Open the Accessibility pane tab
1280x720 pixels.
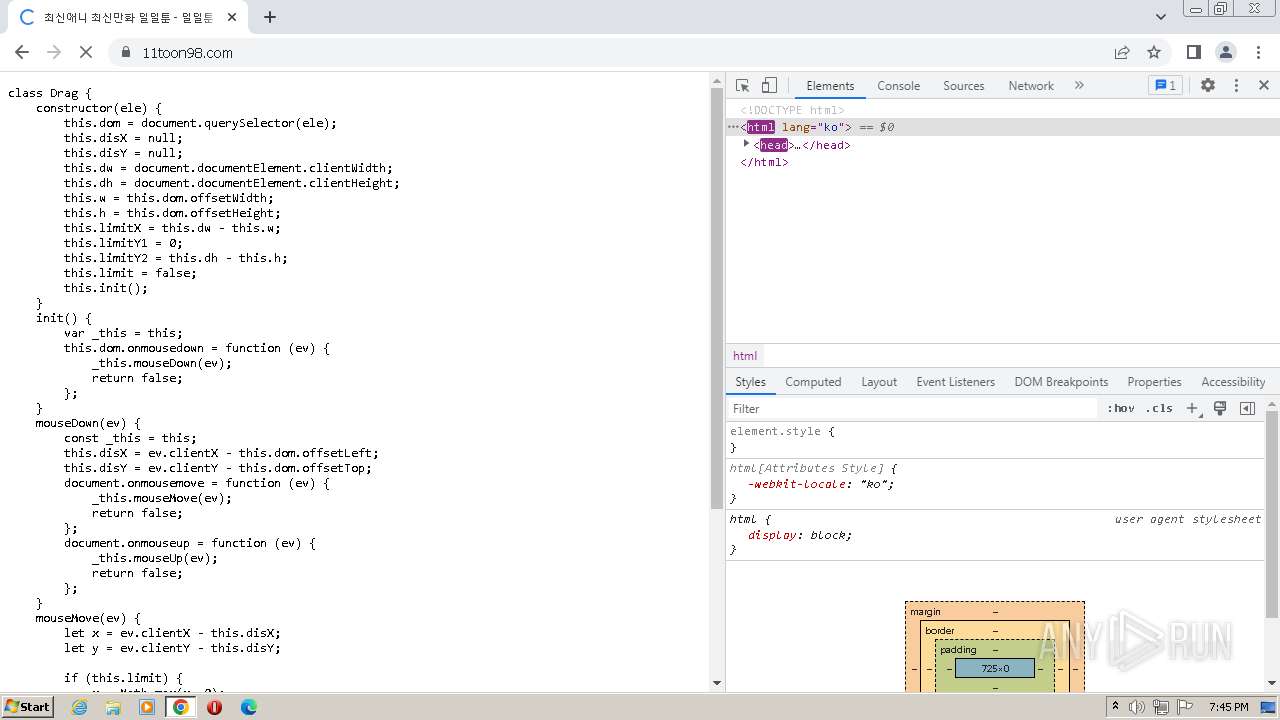1233,382
